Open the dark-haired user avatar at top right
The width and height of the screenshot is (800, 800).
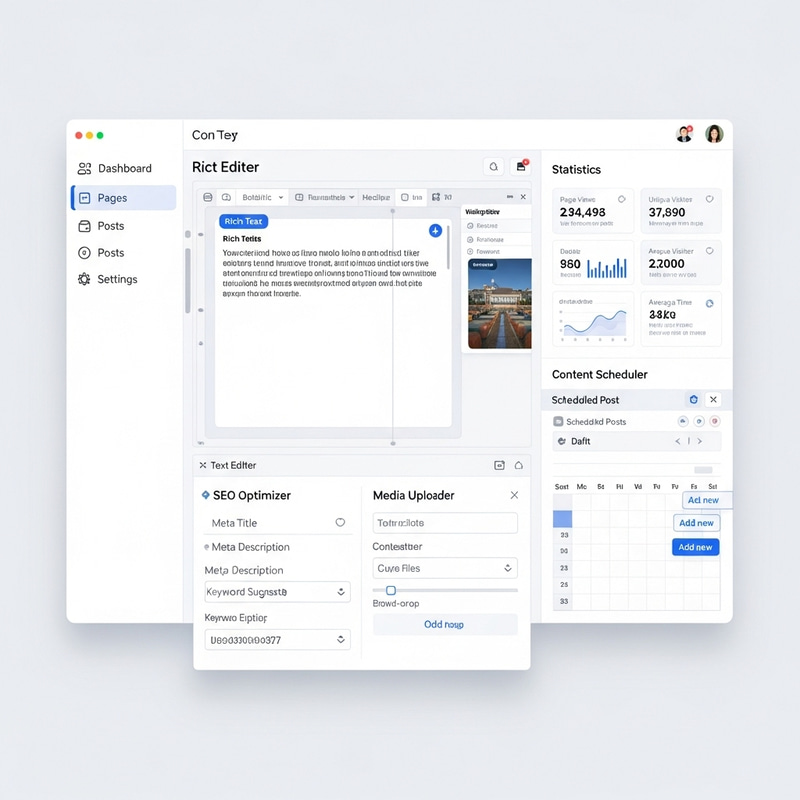[714, 134]
